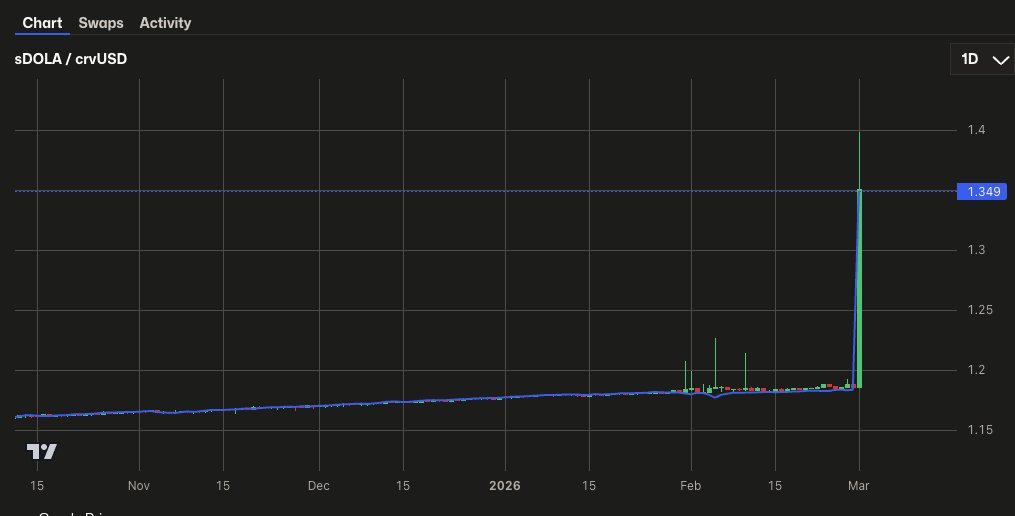Click the tall green March candle
The height and width of the screenshot is (516, 1015).
click(x=860, y=288)
